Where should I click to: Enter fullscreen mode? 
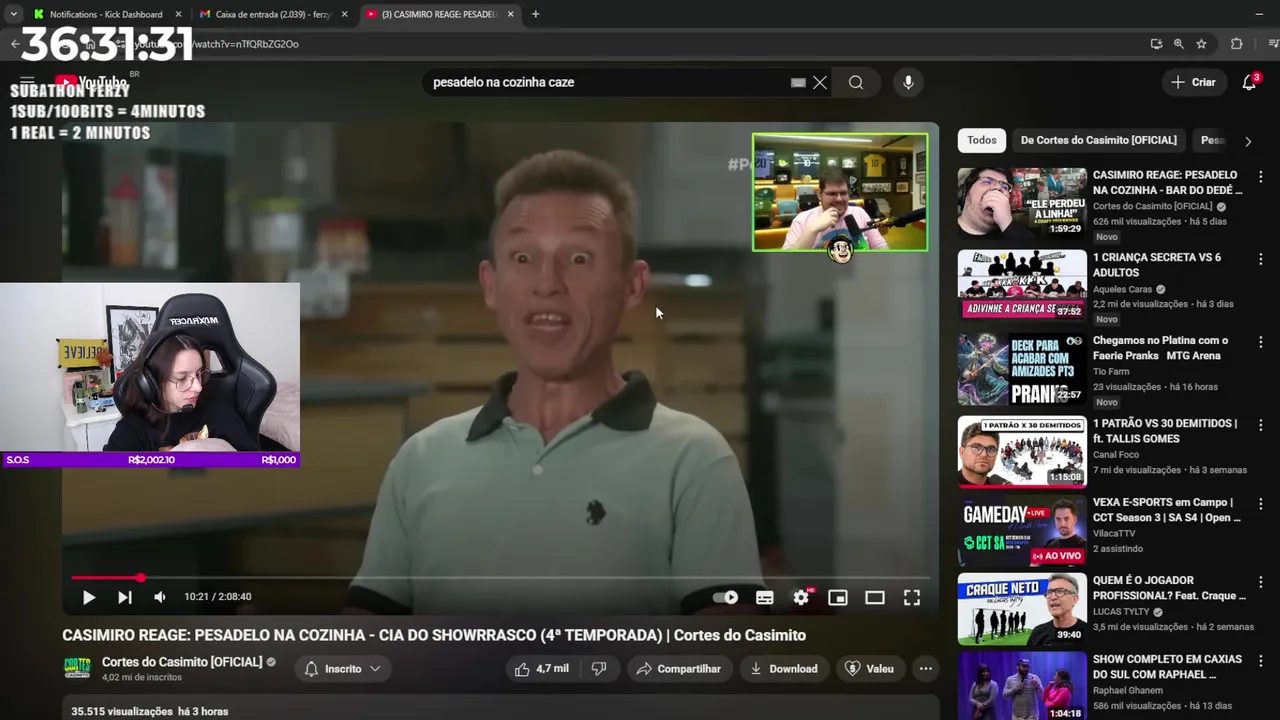coord(912,597)
